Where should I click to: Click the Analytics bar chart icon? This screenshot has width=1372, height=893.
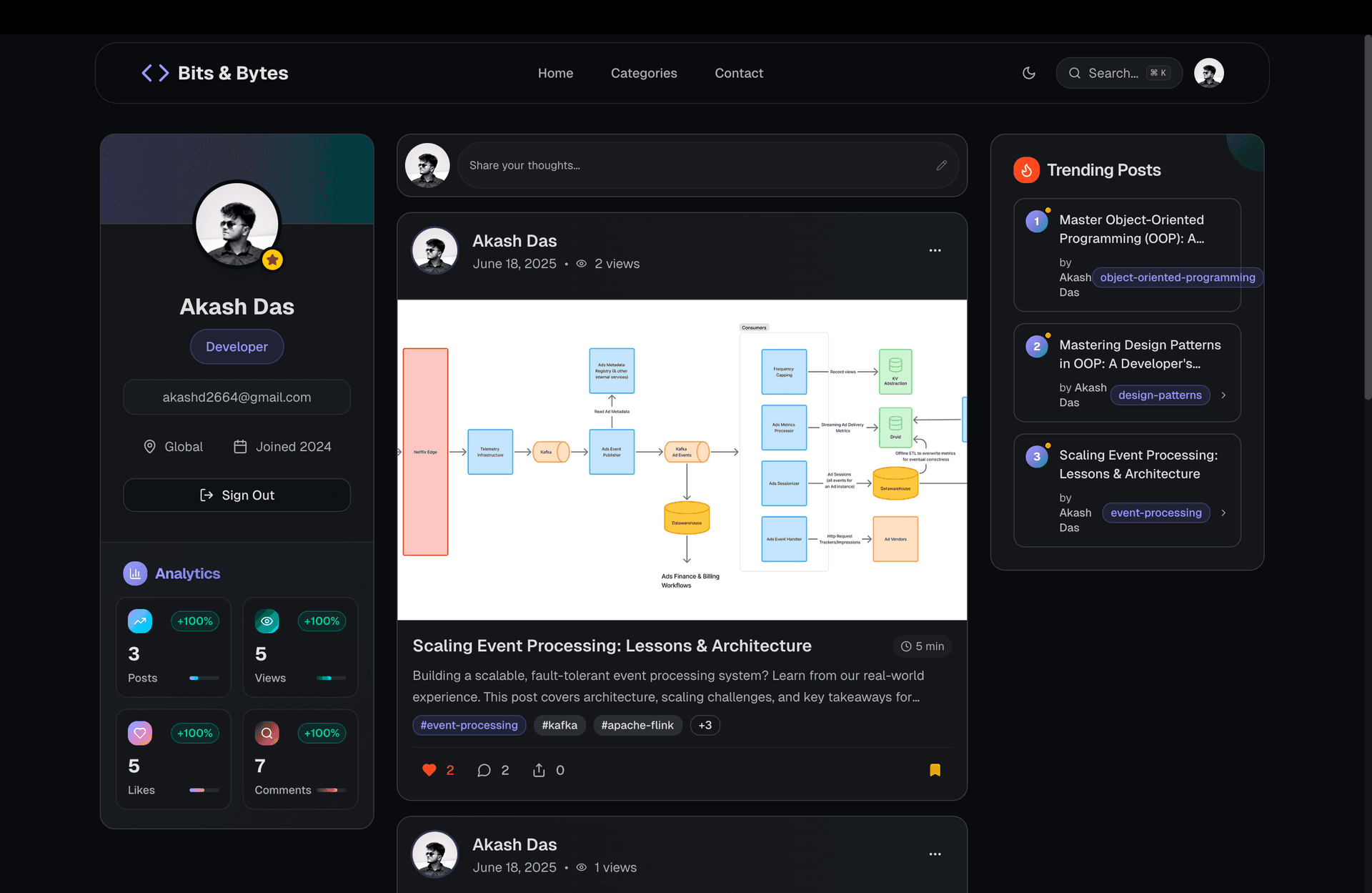[x=135, y=573]
